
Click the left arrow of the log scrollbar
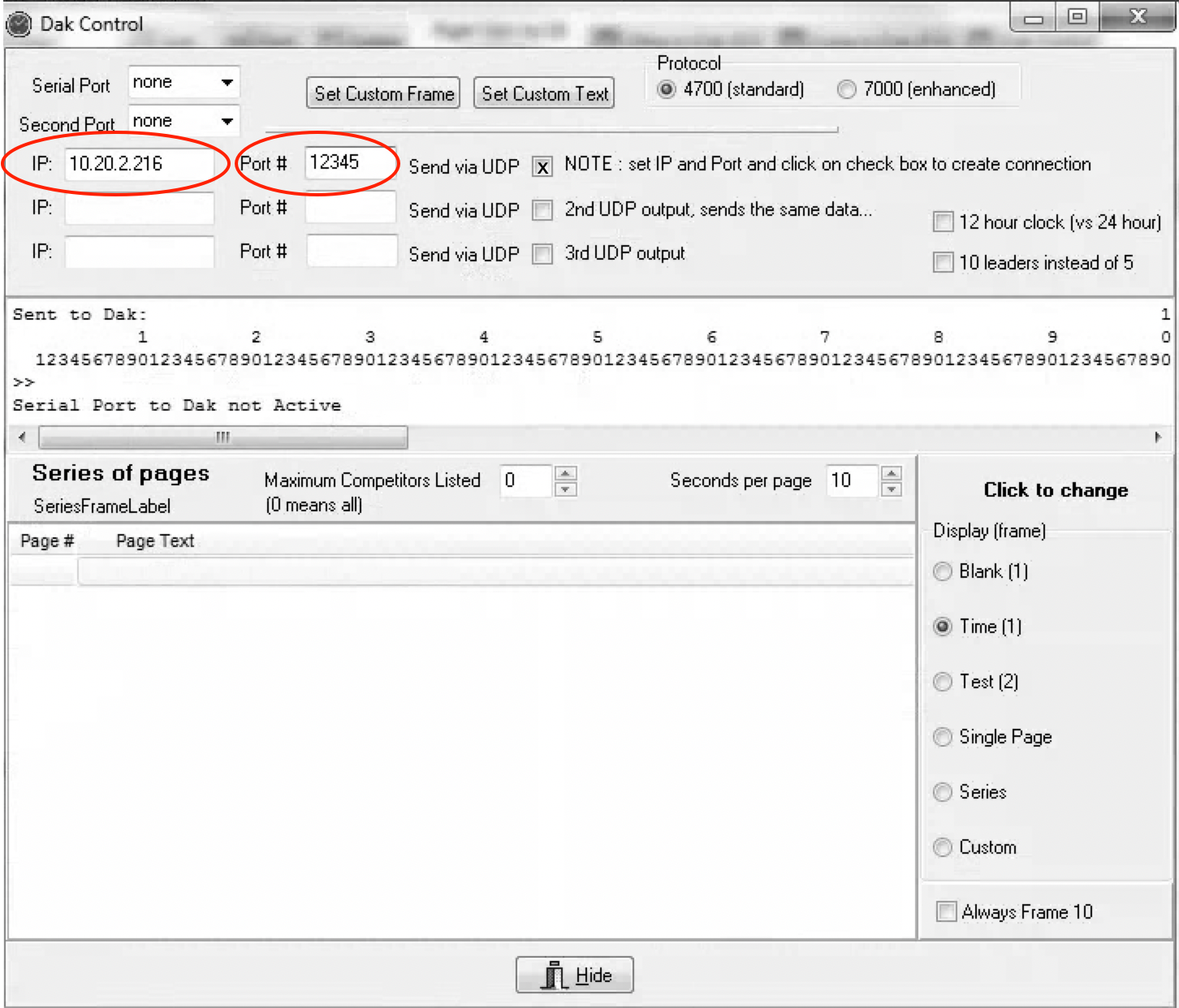click(22, 437)
